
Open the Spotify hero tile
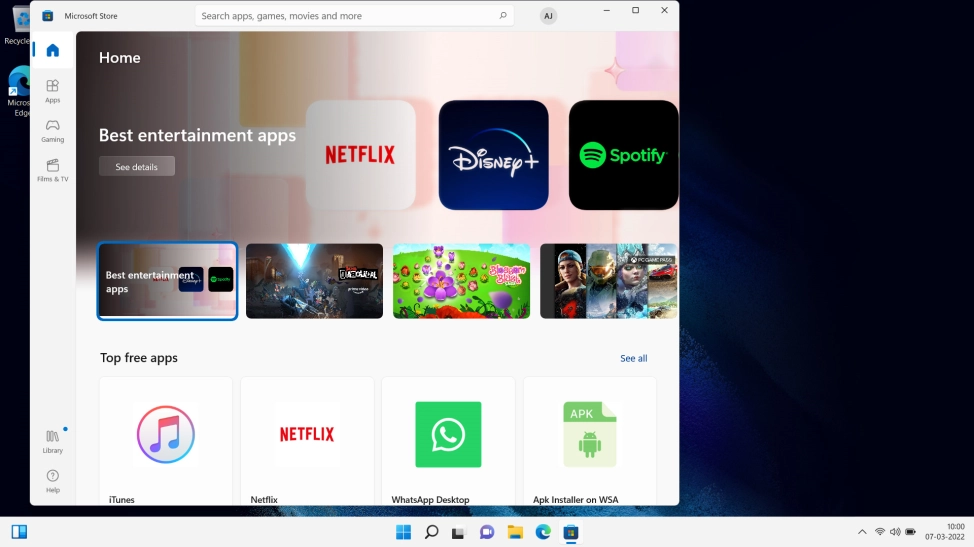[x=623, y=155]
